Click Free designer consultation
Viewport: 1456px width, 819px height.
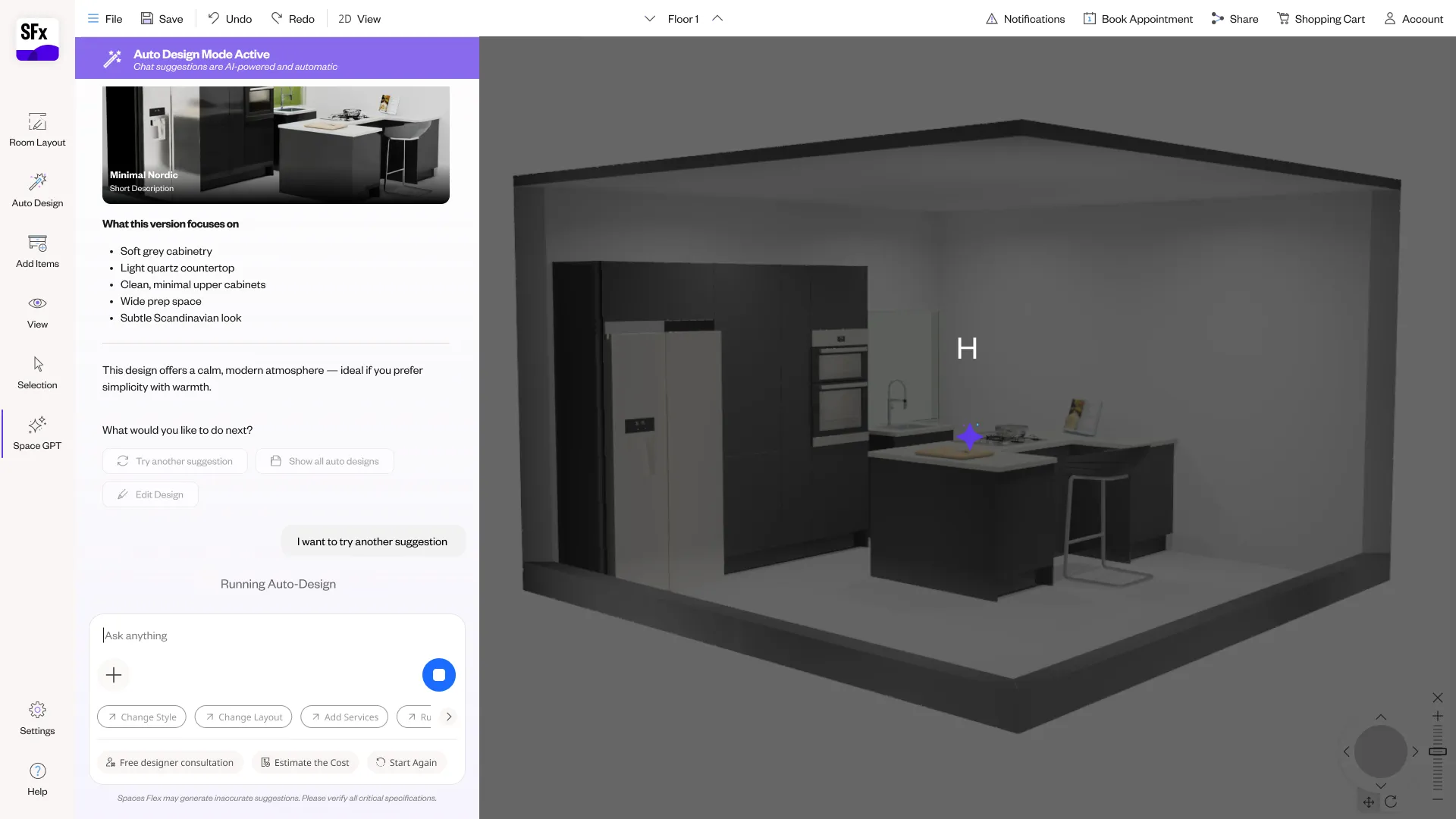[x=170, y=762]
